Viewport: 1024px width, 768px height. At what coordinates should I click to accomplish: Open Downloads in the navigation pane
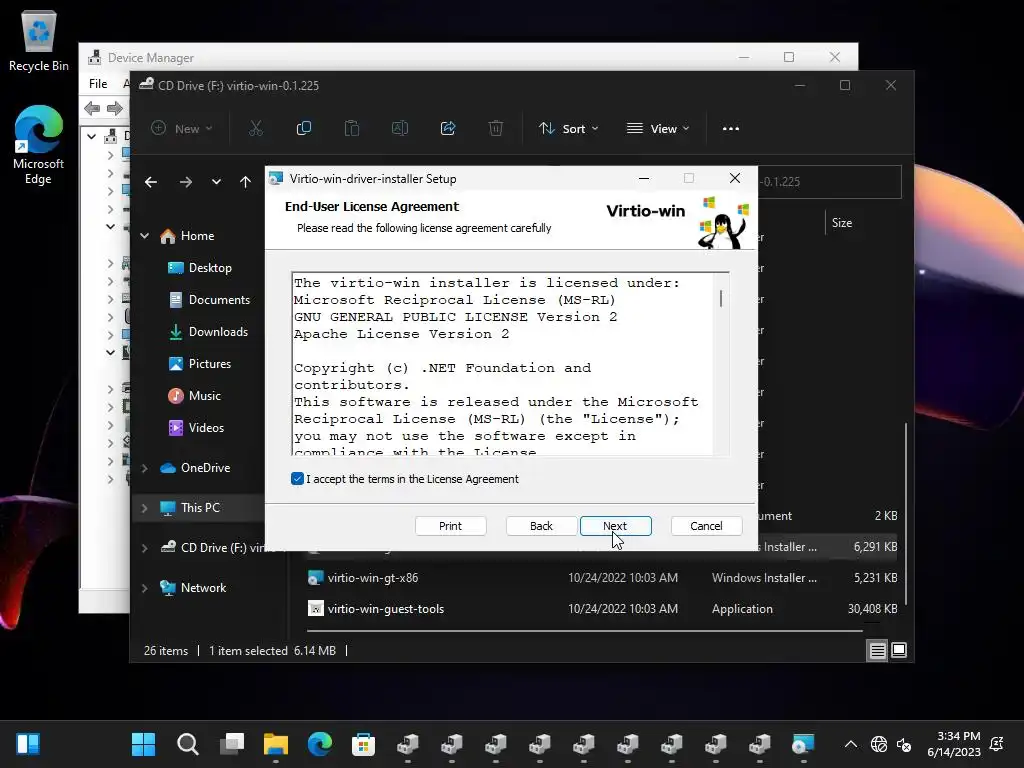[x=208, y=332]
